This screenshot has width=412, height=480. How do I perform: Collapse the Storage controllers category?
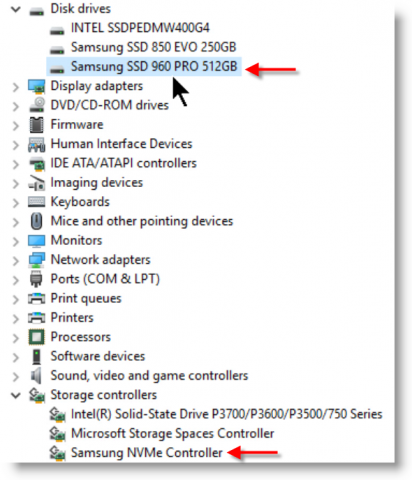coord(16,395)
